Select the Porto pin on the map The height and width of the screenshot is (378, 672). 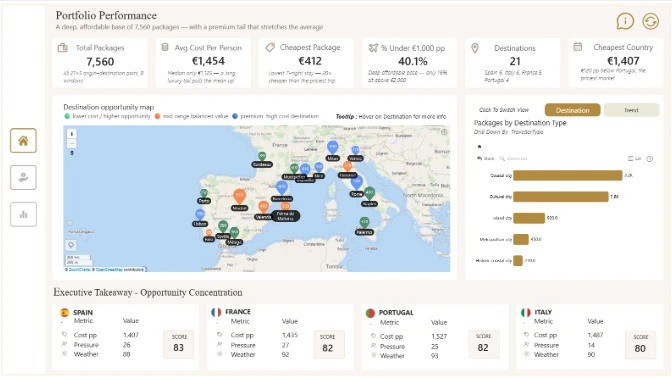click(204, 193)
